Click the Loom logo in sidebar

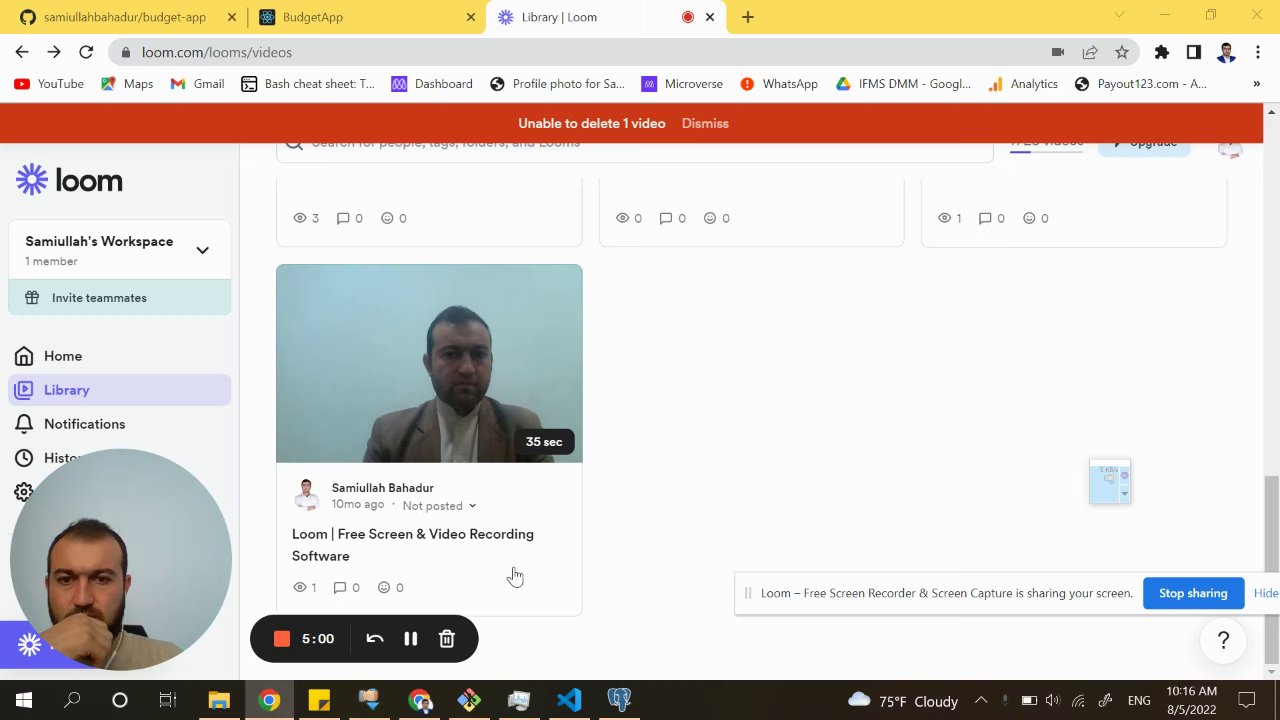click(x=69, y=180)
